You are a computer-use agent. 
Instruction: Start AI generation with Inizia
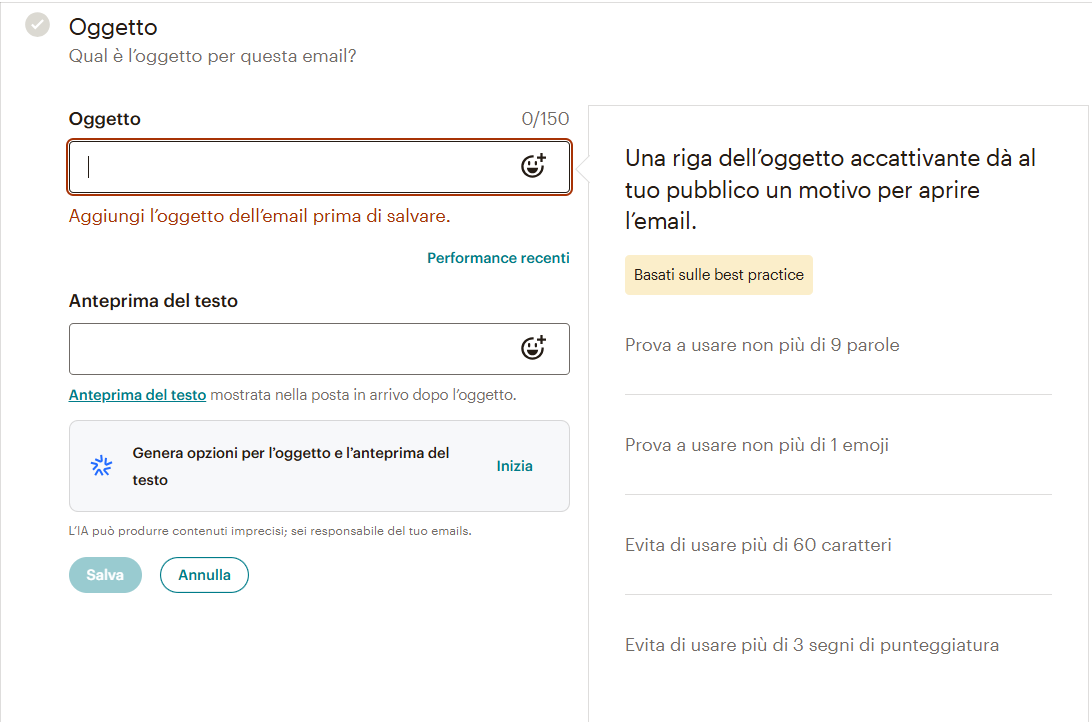click(x=515, y=466)
